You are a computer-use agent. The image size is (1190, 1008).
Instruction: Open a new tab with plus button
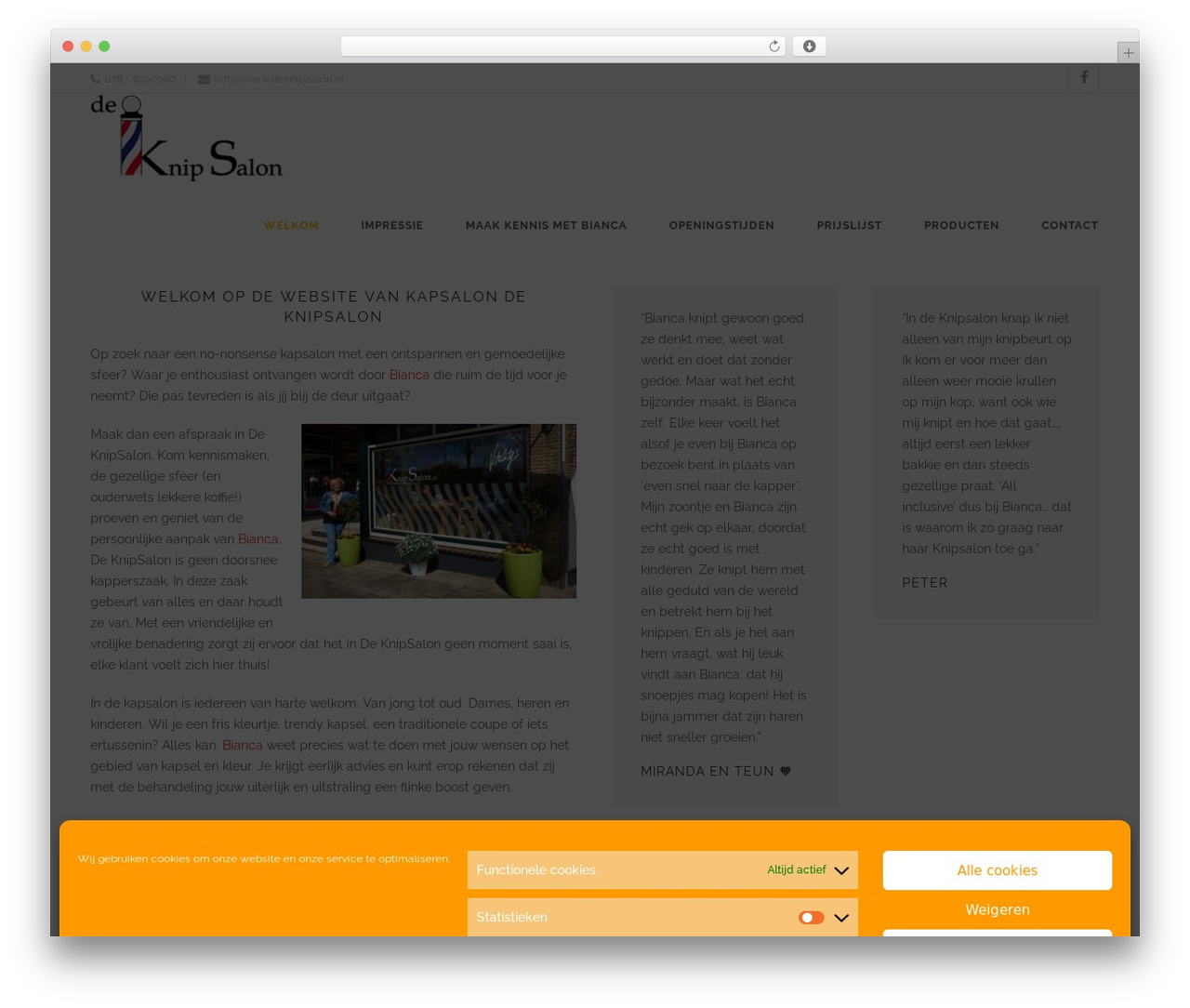(1128, 53)
